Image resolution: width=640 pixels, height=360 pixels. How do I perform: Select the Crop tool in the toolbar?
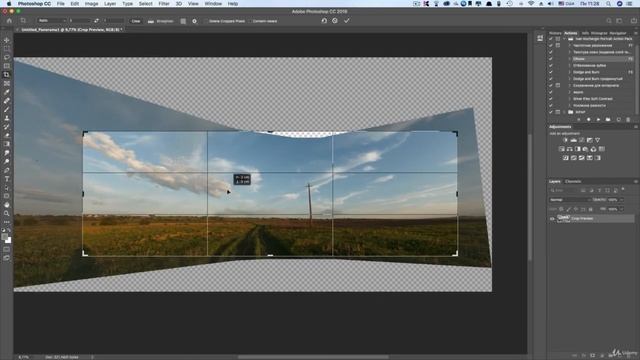[x=7, y=75]
